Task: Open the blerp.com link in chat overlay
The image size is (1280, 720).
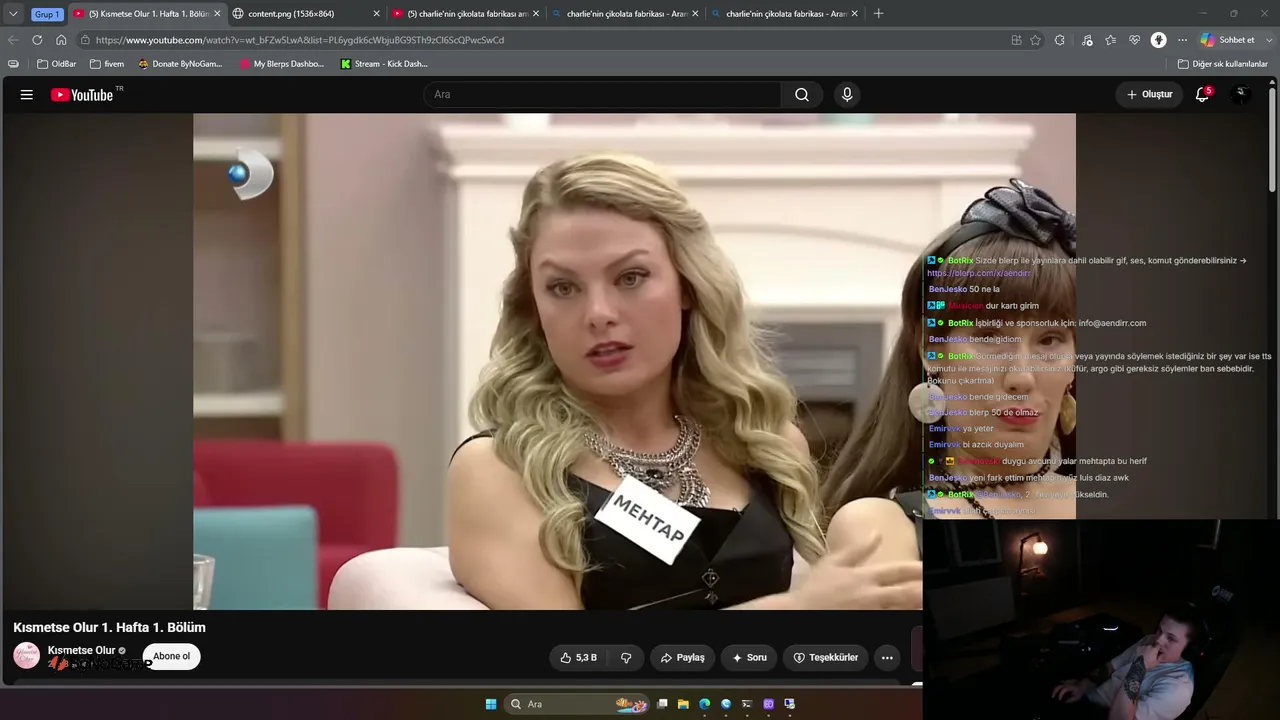Action: 978,273
